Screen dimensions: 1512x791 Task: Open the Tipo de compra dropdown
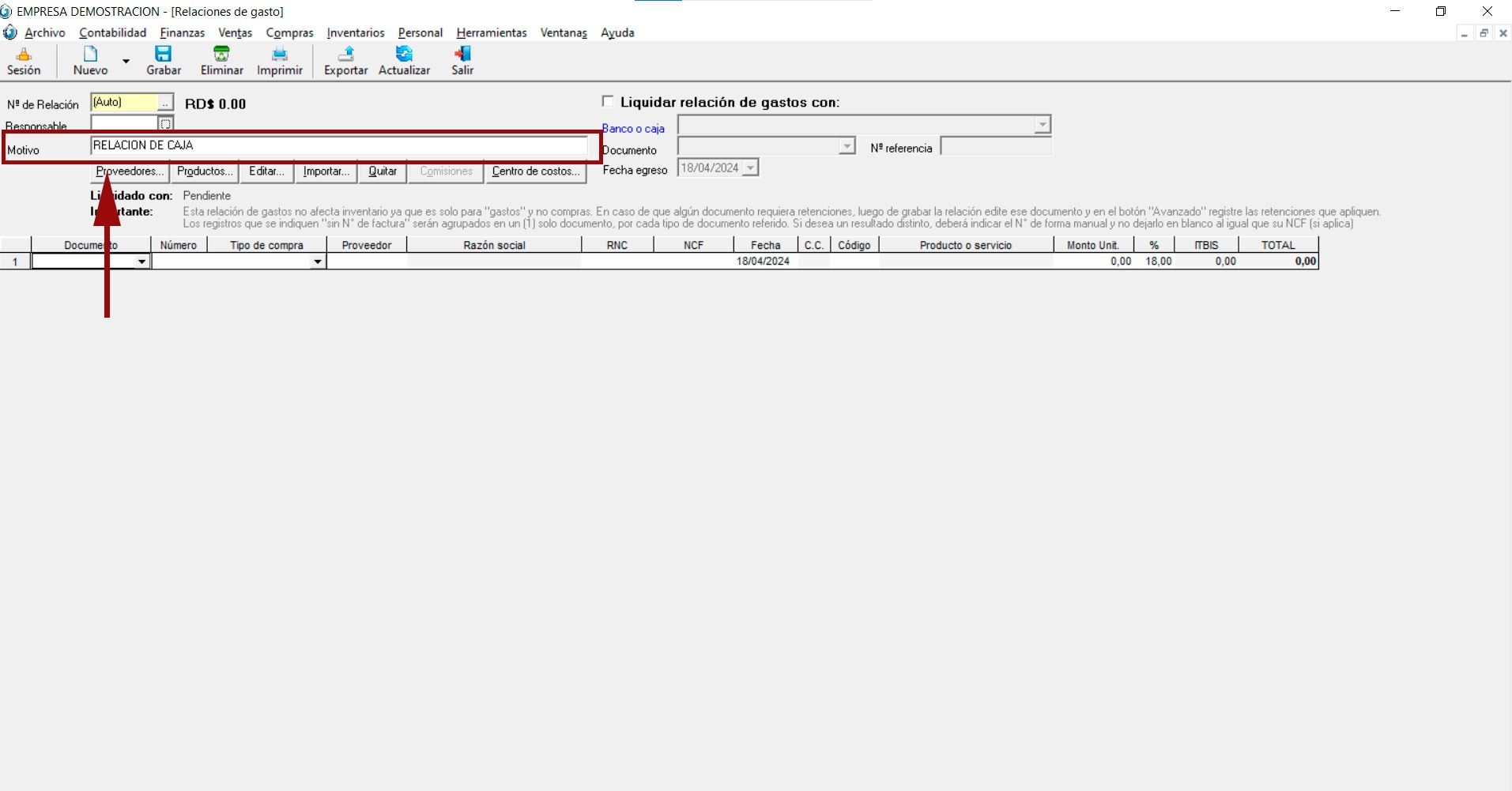pos(317,262)
